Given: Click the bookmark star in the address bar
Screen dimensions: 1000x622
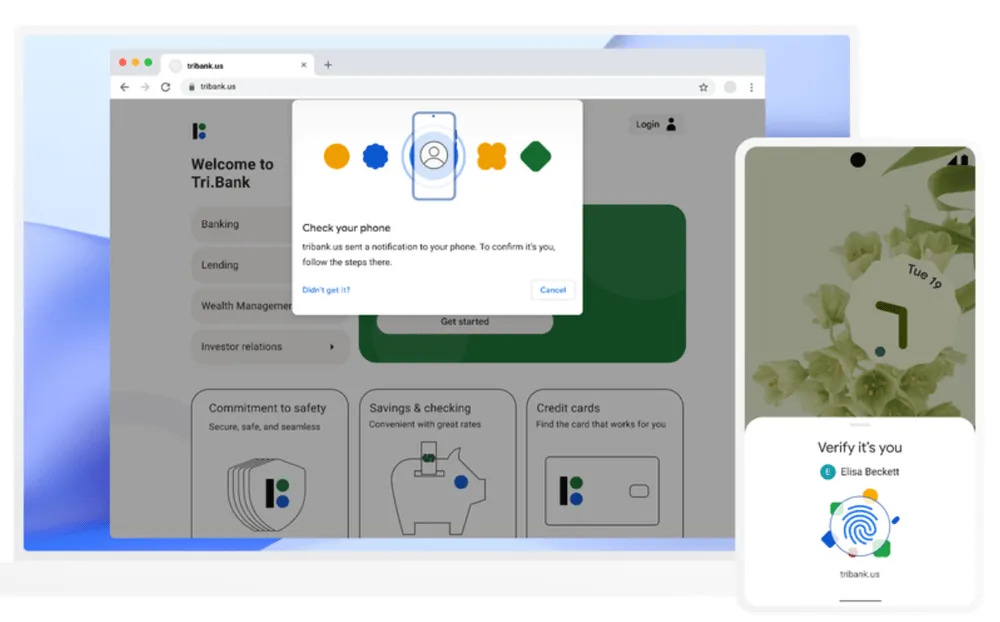Looking at the screenshot, I should 703,87.
